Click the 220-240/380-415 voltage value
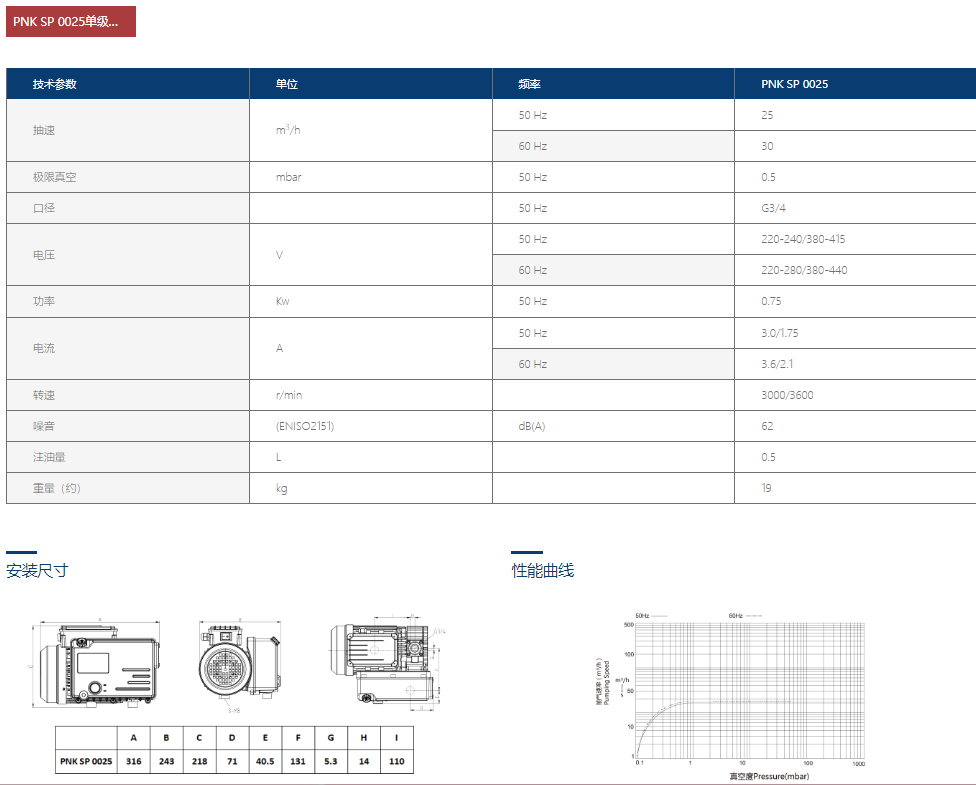 click(803, 239)
